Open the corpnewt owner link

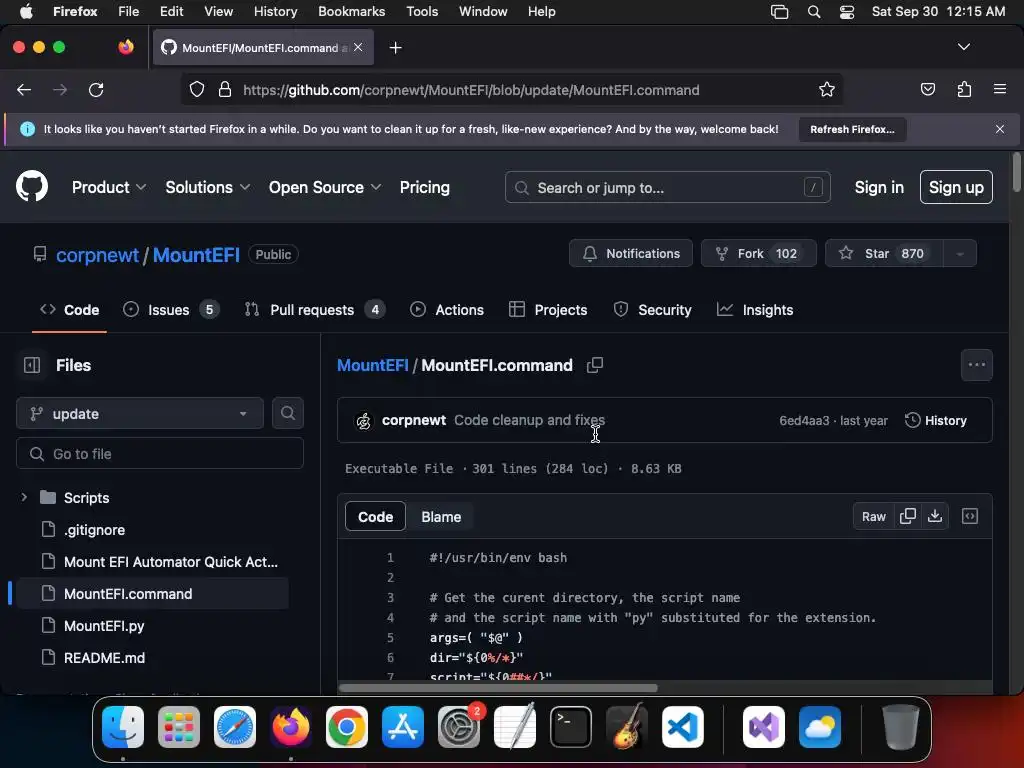[97, 255]
